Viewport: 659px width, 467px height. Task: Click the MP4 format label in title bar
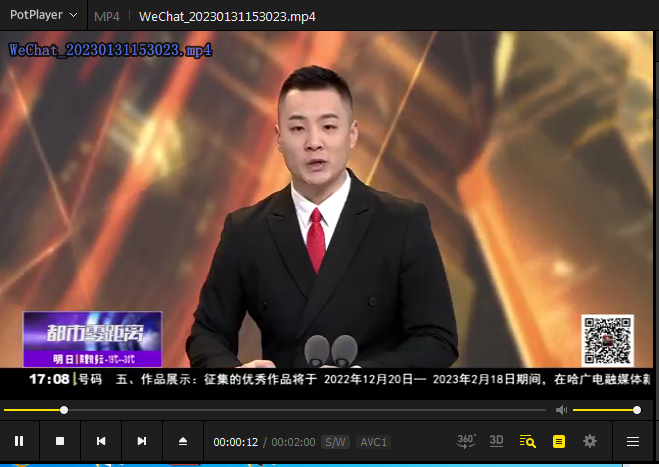(x=106, y=17)
